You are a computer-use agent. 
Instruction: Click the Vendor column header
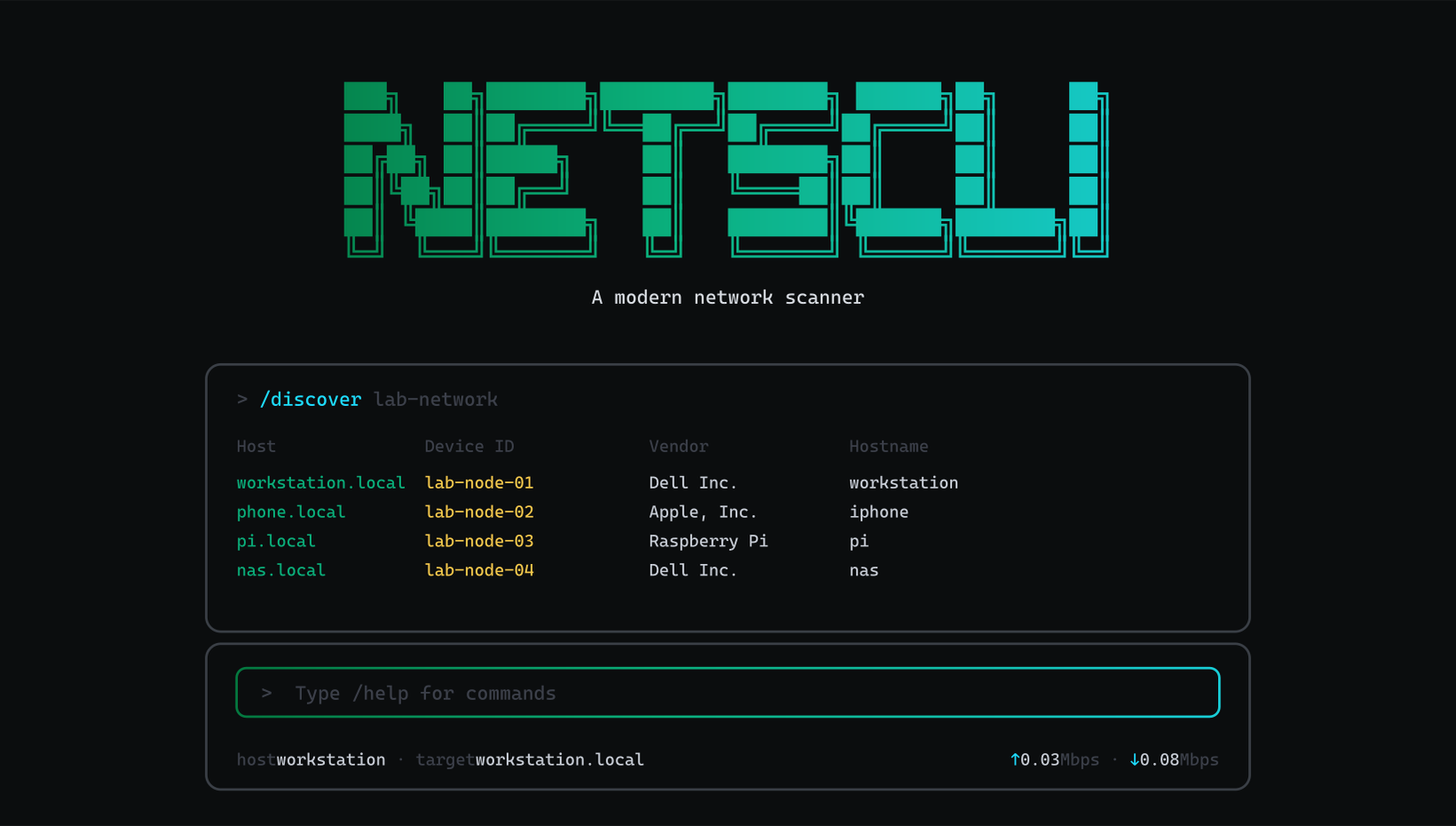[679, 447]
